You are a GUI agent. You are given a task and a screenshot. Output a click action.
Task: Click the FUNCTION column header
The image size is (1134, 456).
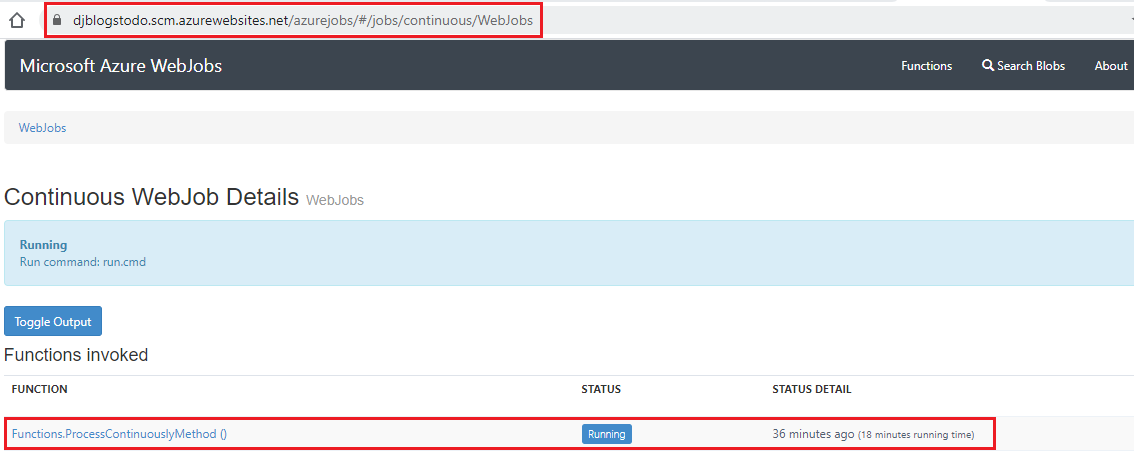click(40, 389)
